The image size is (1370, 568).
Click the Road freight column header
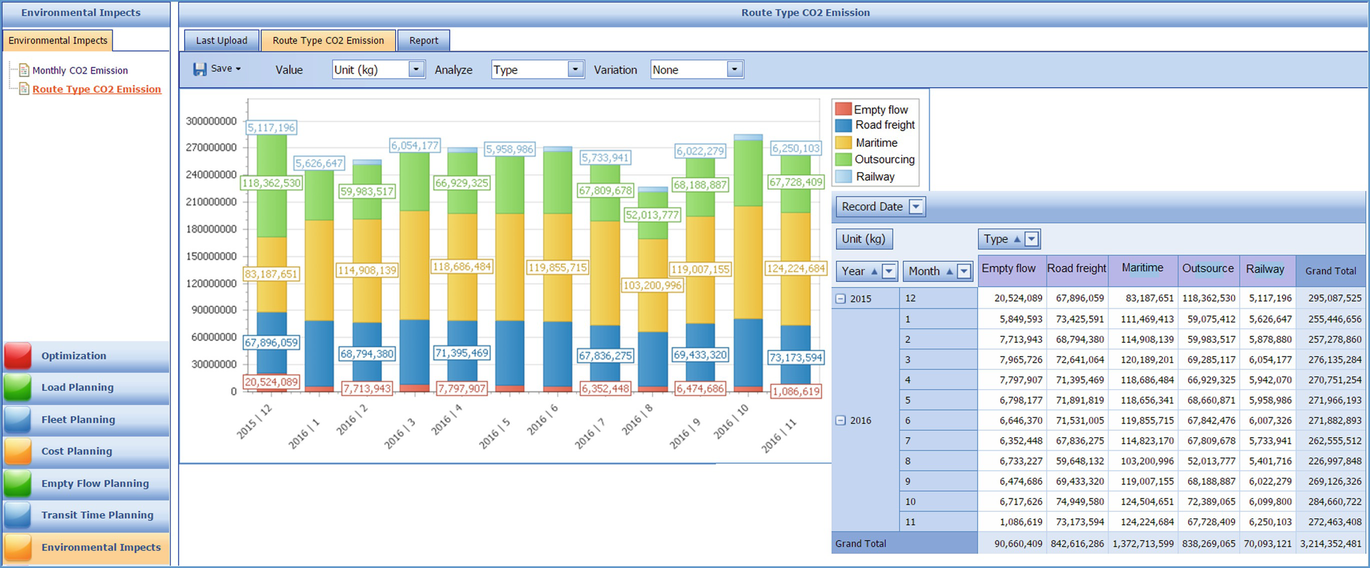pos(1076,269)
